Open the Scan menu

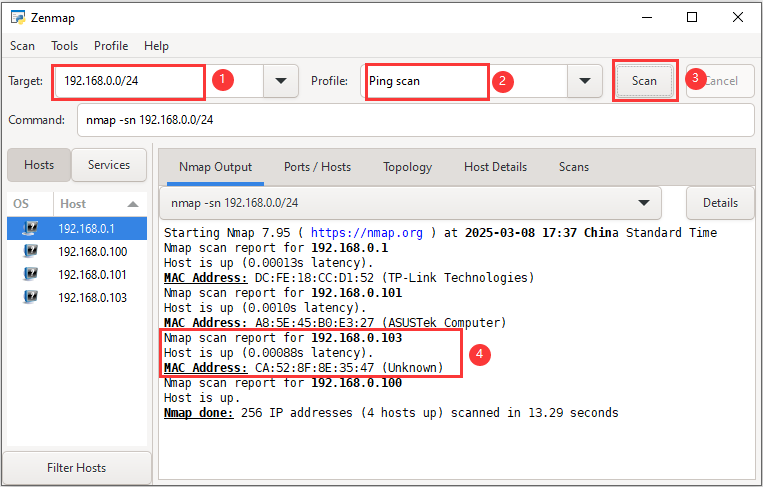click(22, 46)
